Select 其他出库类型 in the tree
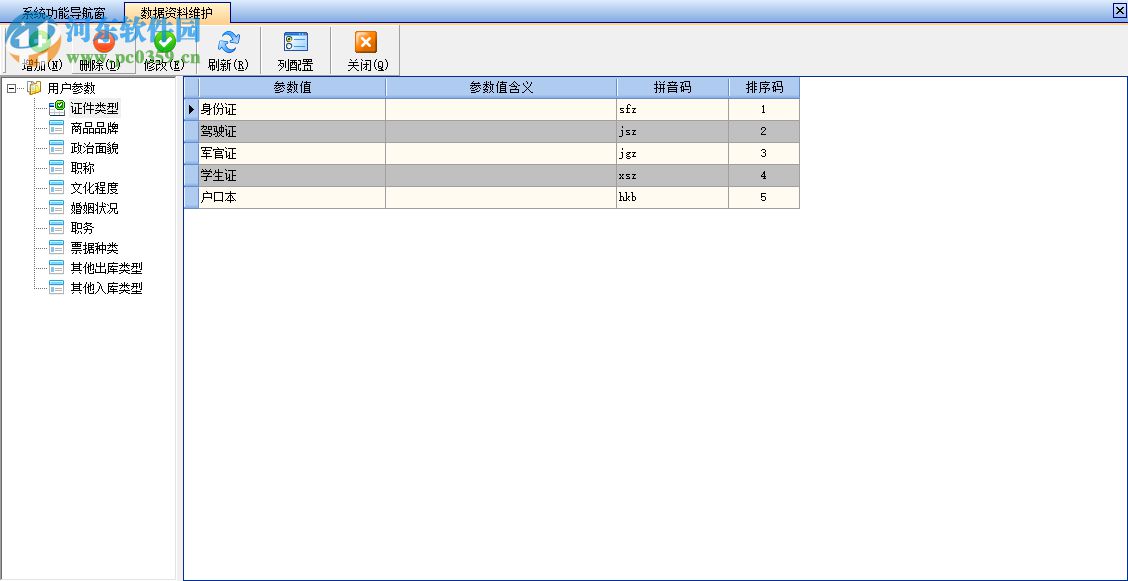 (106, 268)
